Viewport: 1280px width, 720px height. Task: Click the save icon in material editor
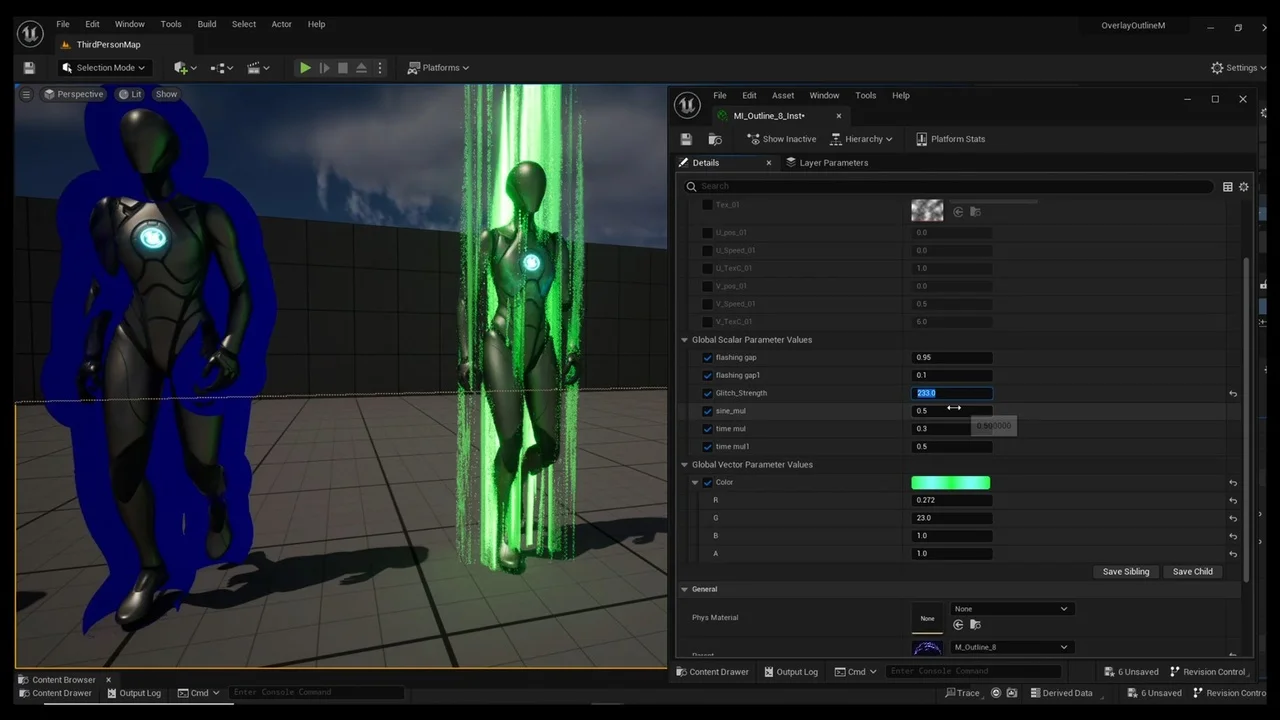coord(686,139)
